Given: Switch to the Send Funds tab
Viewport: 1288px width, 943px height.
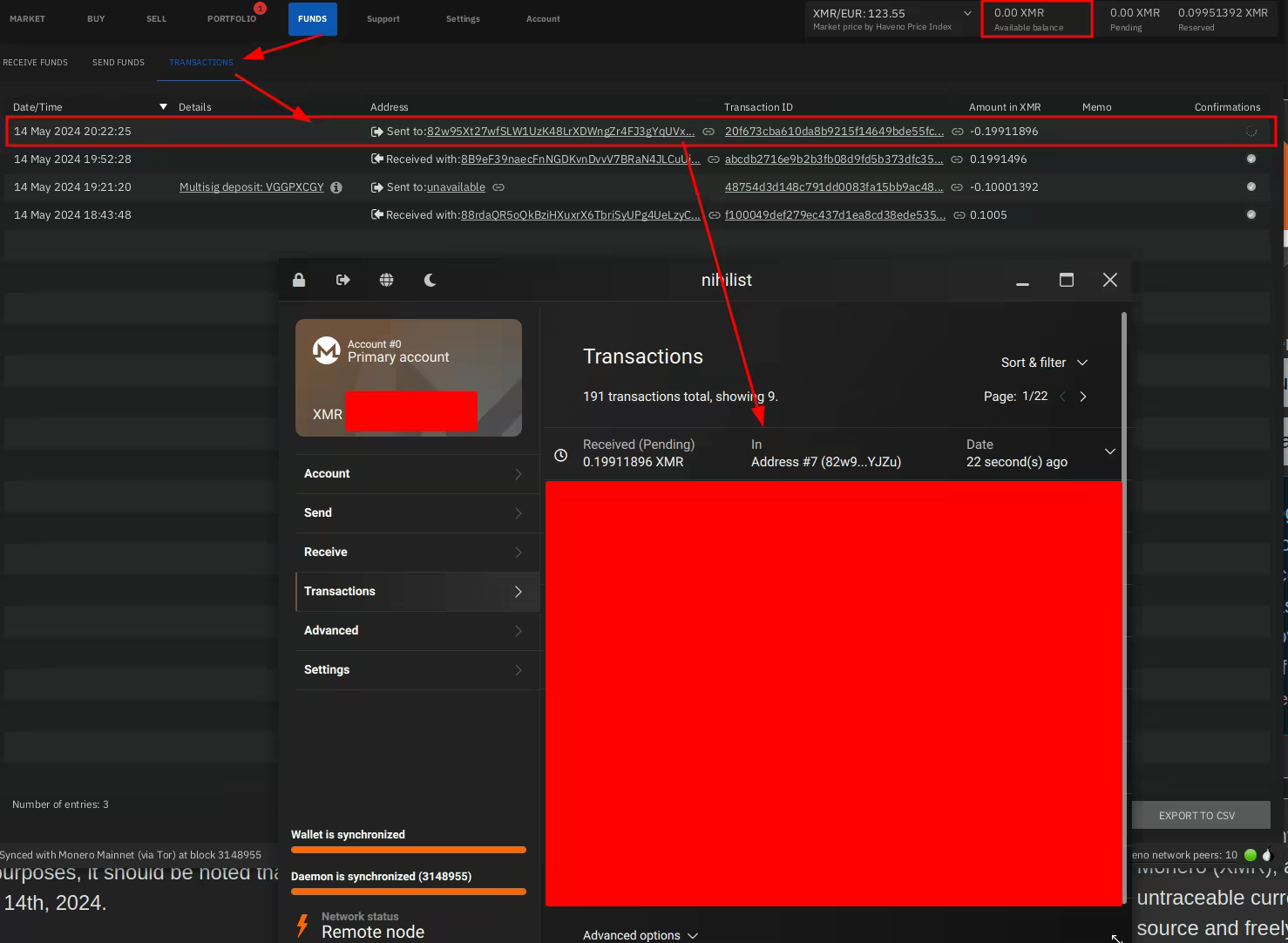Looking at the screenshot, I should click(x=119, y=63).
